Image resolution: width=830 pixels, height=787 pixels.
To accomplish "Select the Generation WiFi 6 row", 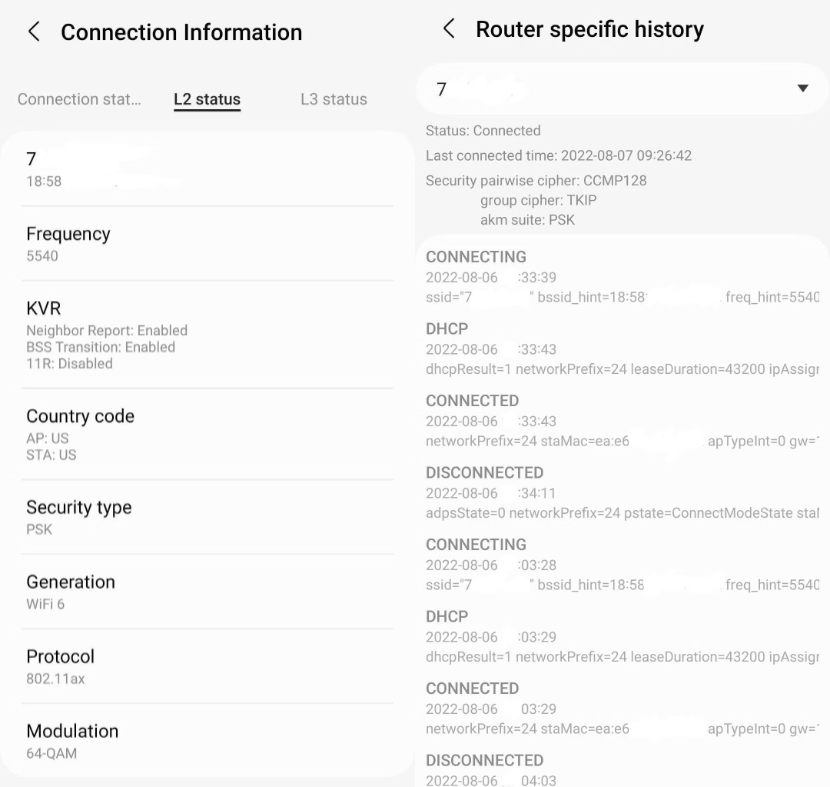I will click(207, 592).
